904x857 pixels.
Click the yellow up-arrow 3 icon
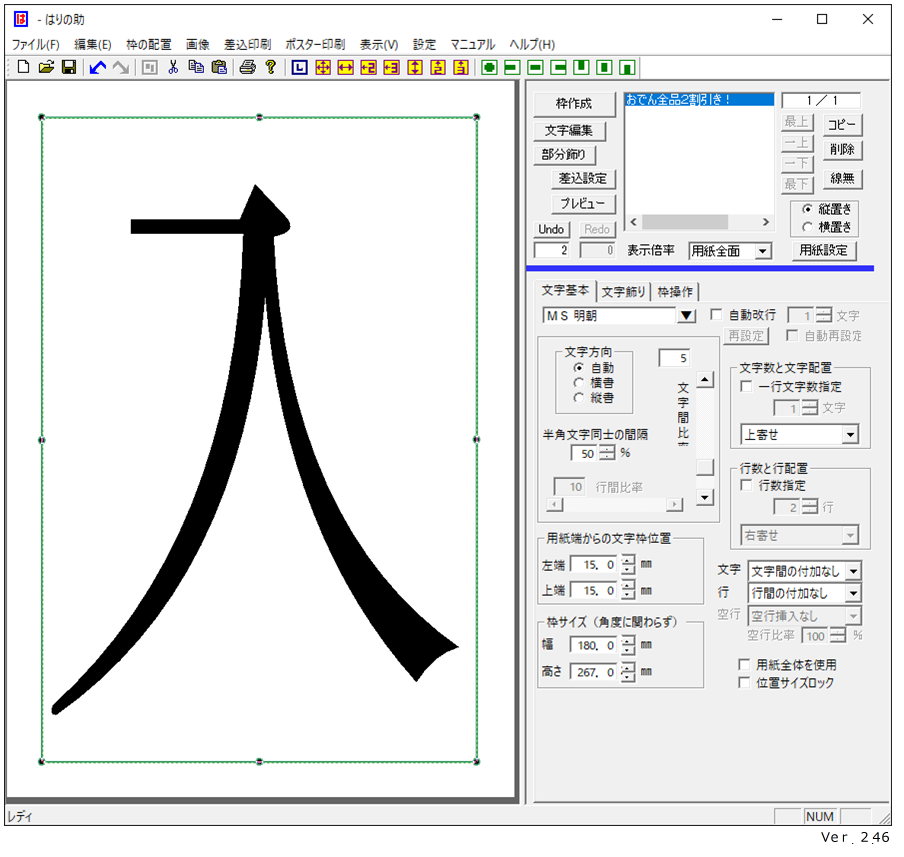click(461, 67)
